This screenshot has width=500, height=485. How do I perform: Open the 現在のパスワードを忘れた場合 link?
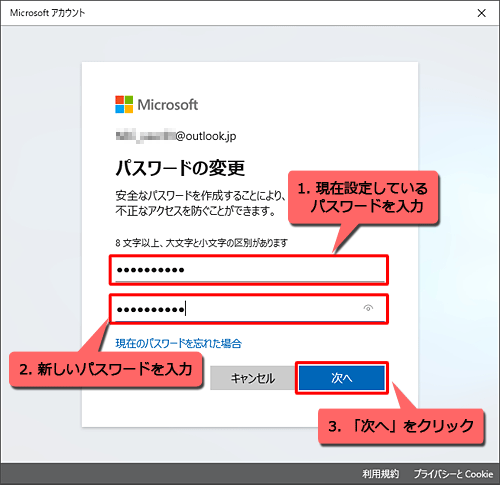pyautogui.click(x=178, y=343)
